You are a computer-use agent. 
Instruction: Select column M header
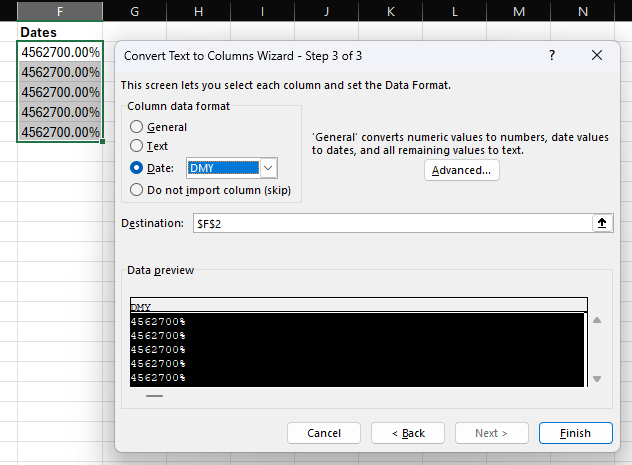pos(519,11)
